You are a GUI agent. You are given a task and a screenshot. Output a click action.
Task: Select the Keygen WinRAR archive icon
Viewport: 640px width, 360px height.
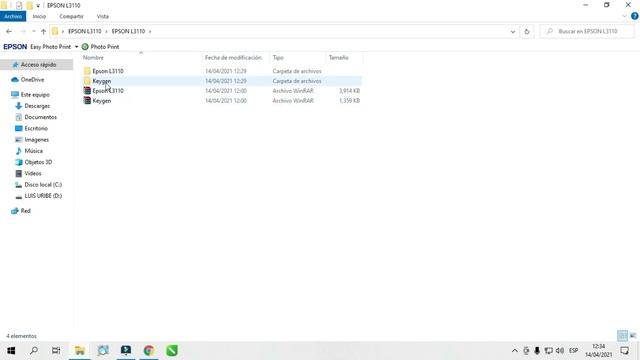point(87,100)
